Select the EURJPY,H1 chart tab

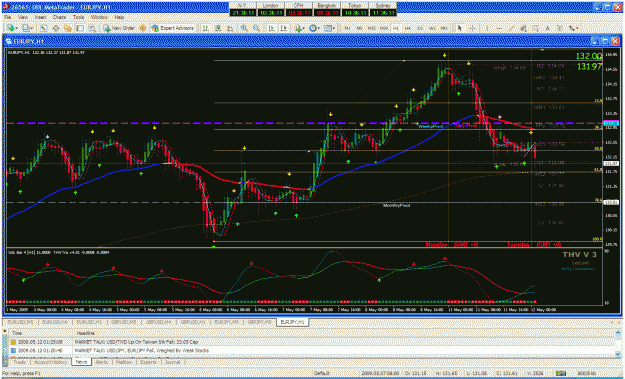click(293, 322)
